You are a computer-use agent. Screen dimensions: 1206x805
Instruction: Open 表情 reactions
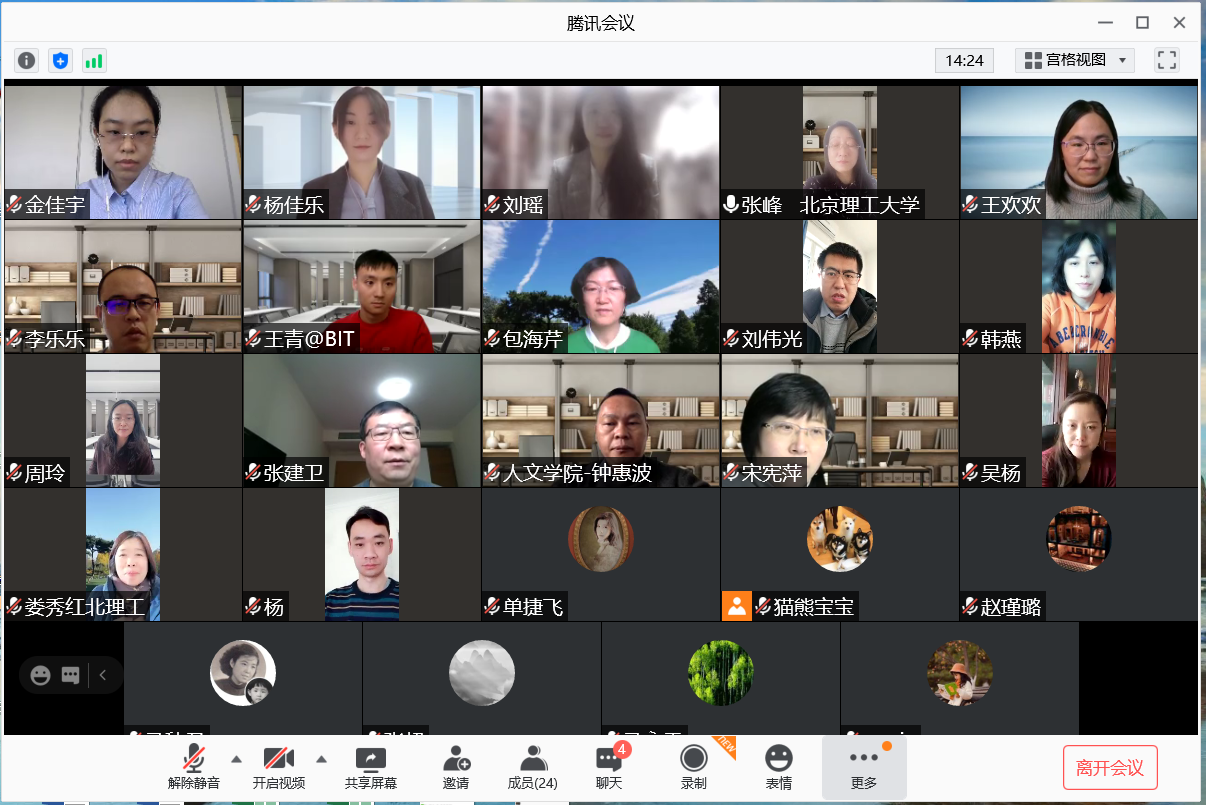pyautogui.click(x=778, y=767)
